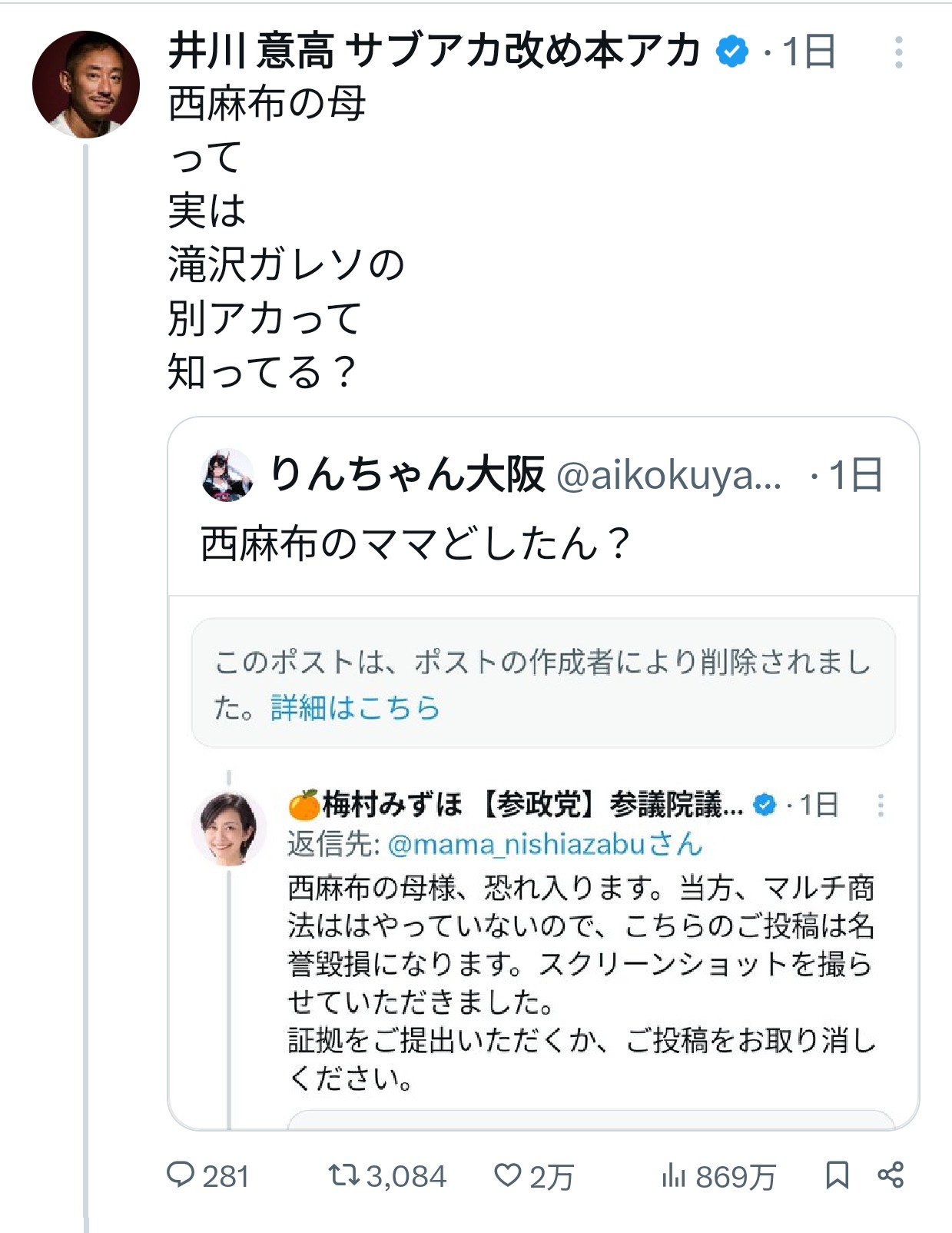The width and height of the screenshot is (952, 1233).
Task: Click blue verified badge beside 井川意高
Action: [731, 52]
